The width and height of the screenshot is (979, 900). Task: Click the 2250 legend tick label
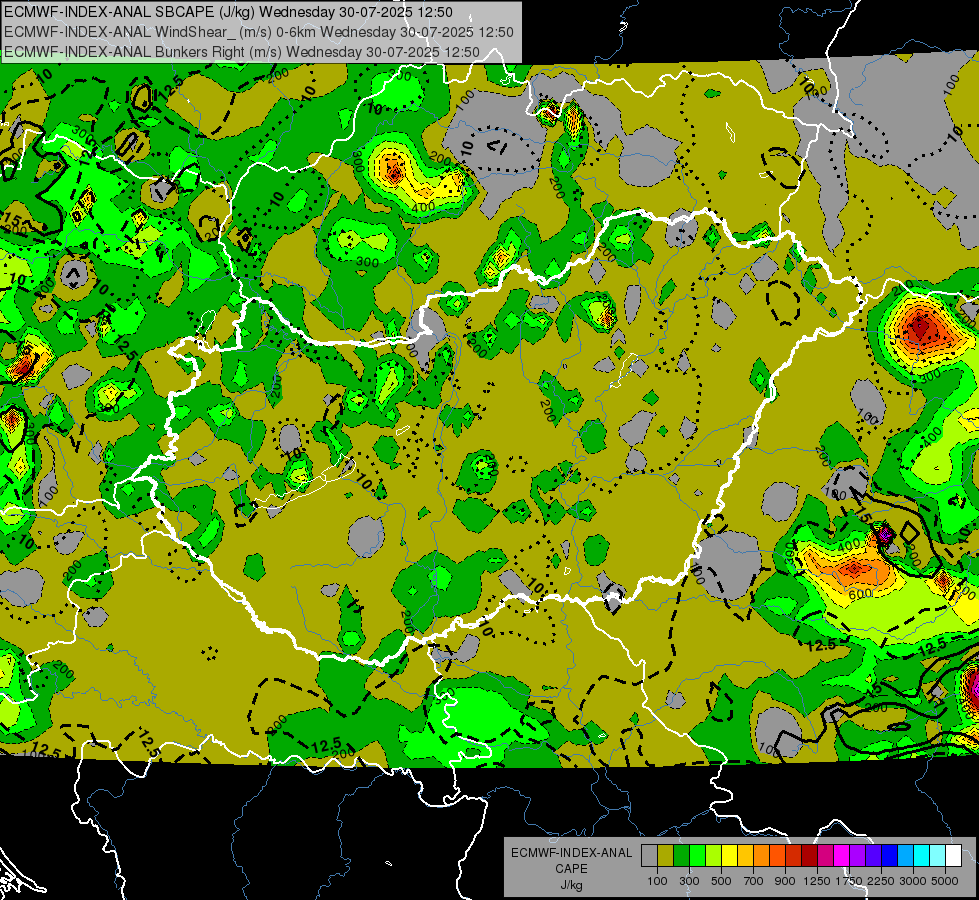coord(881,881)
